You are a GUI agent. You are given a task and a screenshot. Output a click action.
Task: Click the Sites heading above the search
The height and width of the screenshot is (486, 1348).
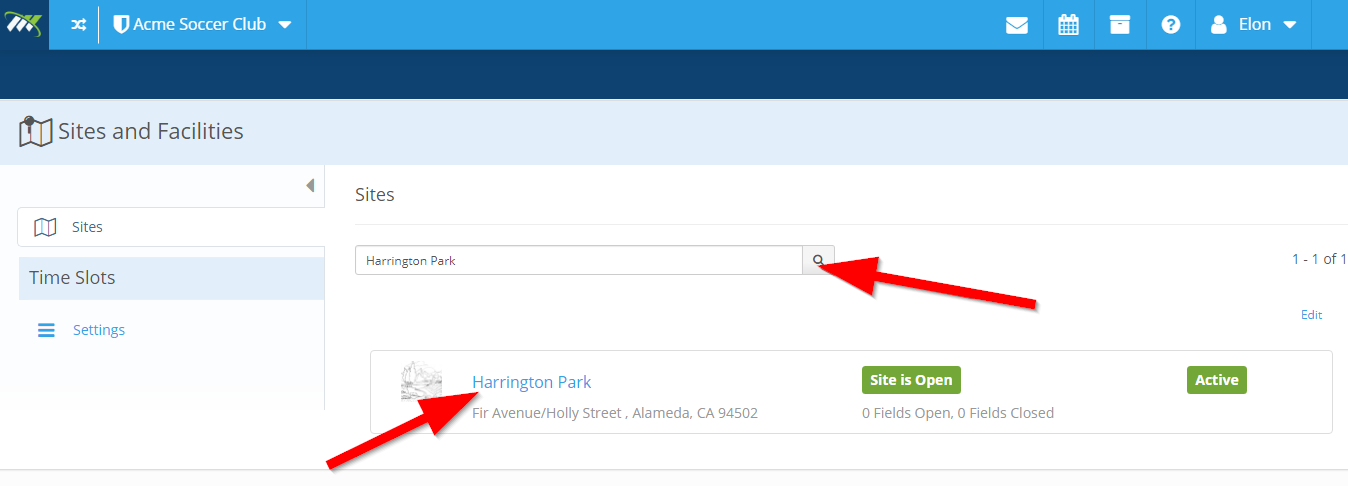[x=375, y=195]
